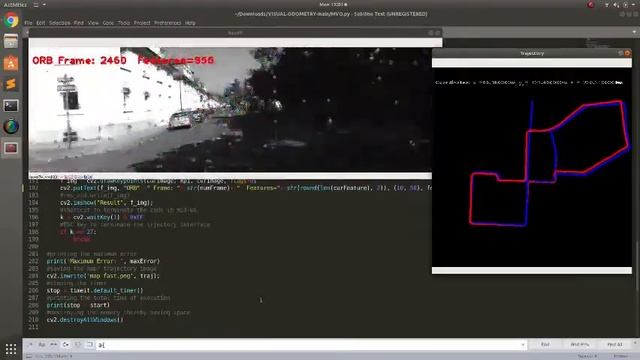This screenshot has width=640, height=360.
Task: Click the panel switcher icon in status bar
Action: pos(29,356)
